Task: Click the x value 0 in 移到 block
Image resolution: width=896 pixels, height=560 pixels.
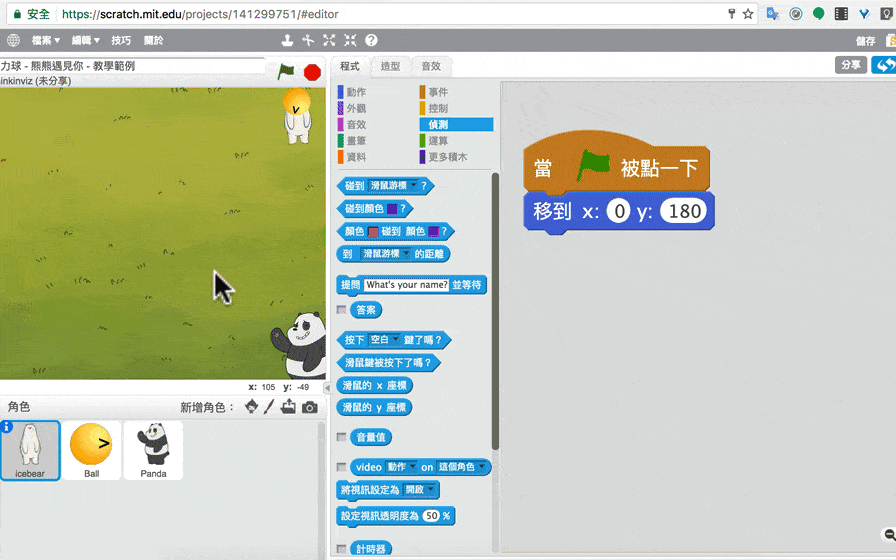Action: (619, 211)
